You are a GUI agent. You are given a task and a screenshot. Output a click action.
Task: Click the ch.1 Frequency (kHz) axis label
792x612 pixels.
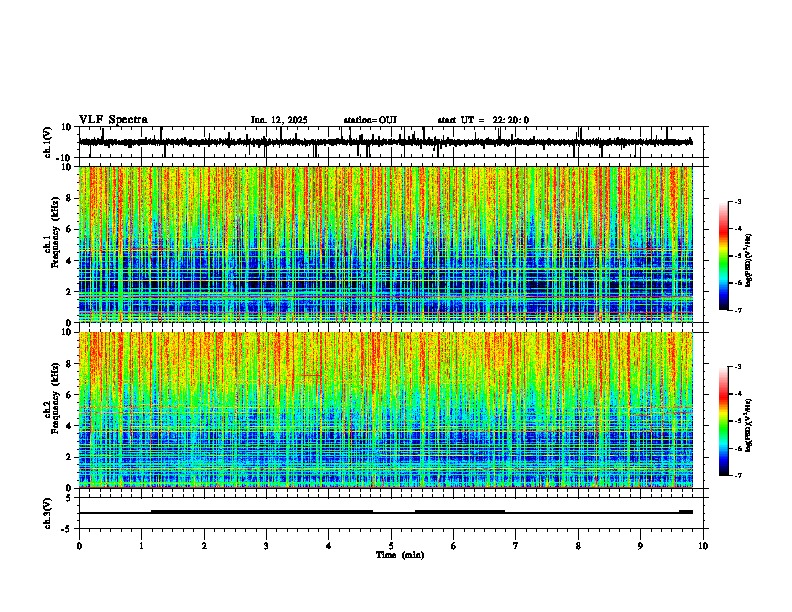(54, 233)
